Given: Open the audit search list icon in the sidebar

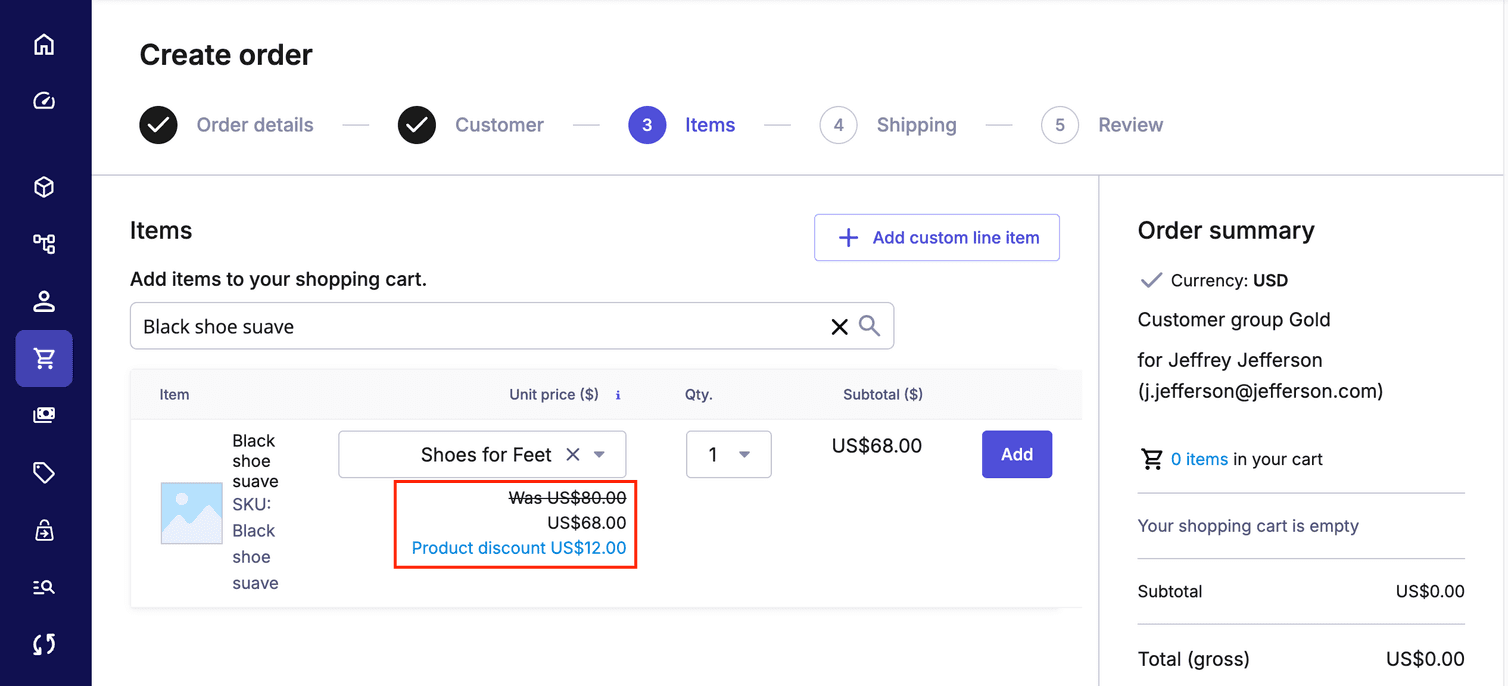Looking at the screenshot, I should (x=44, y=587).
